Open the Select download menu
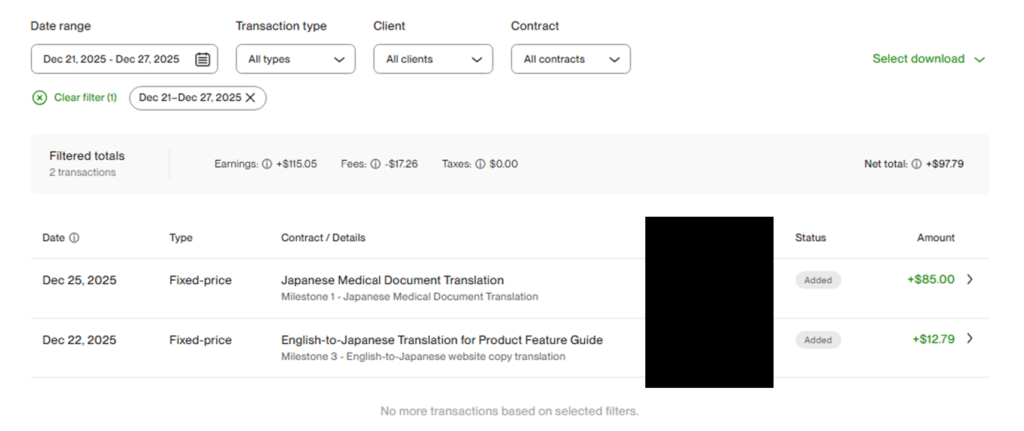The height and width of the screenshot is (431, 1024). (x=928, y=59)
